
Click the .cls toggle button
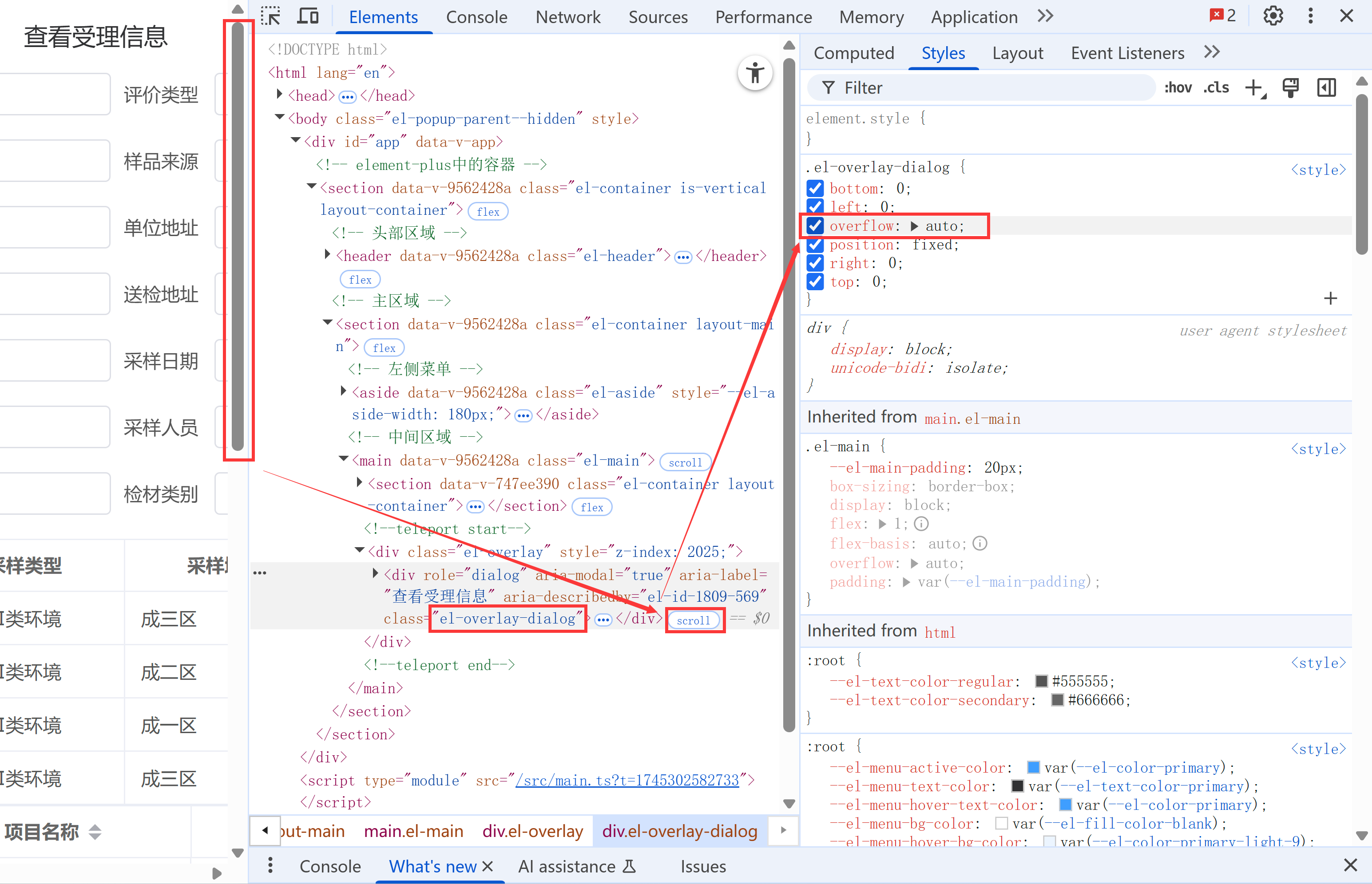tap(1216, 88)
